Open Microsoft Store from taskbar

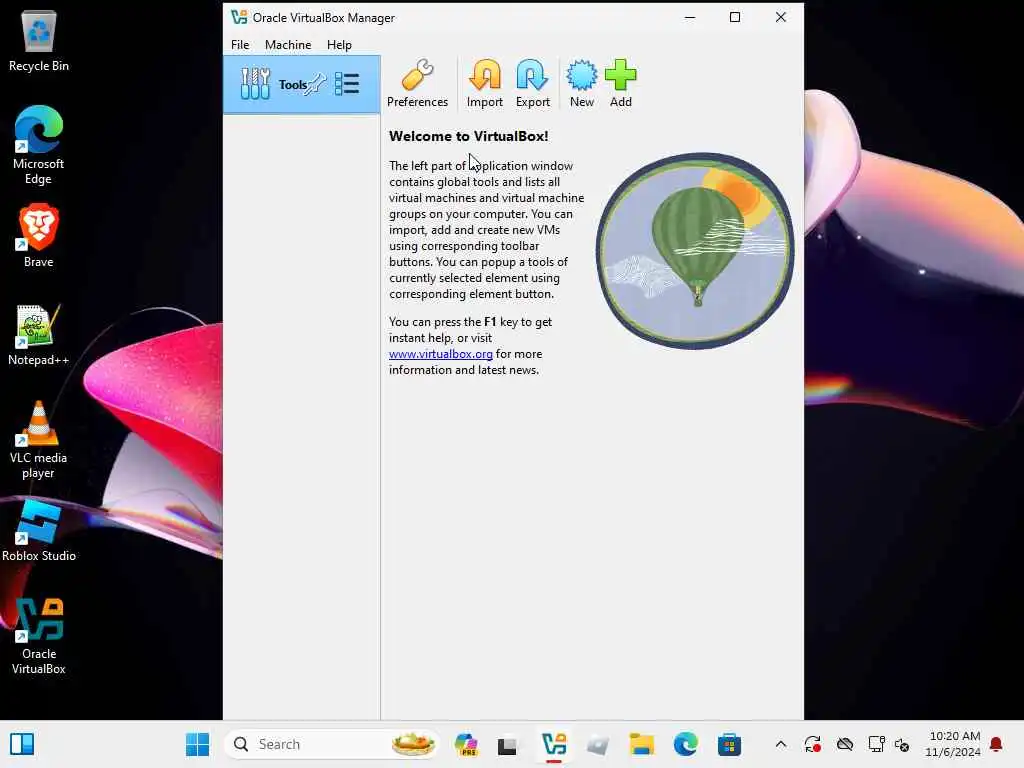click(729, 744)
